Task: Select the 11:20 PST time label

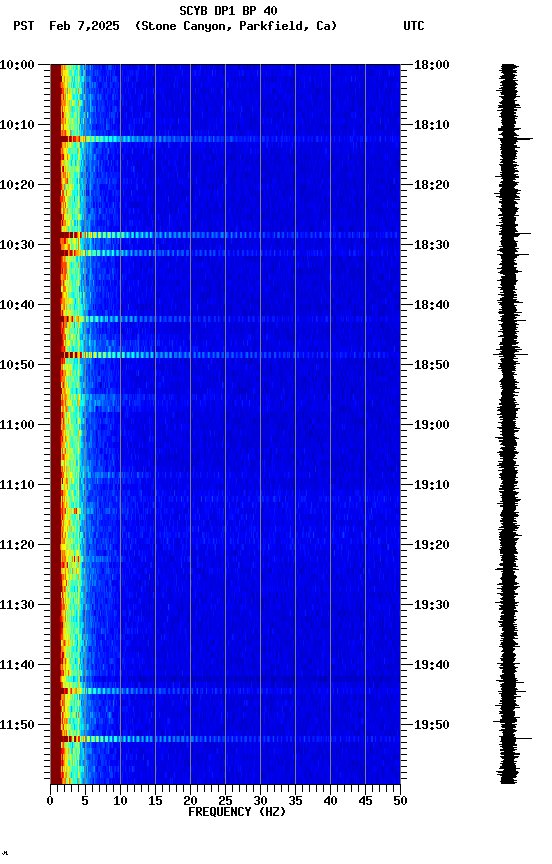Action: click(x=17, y=545)
